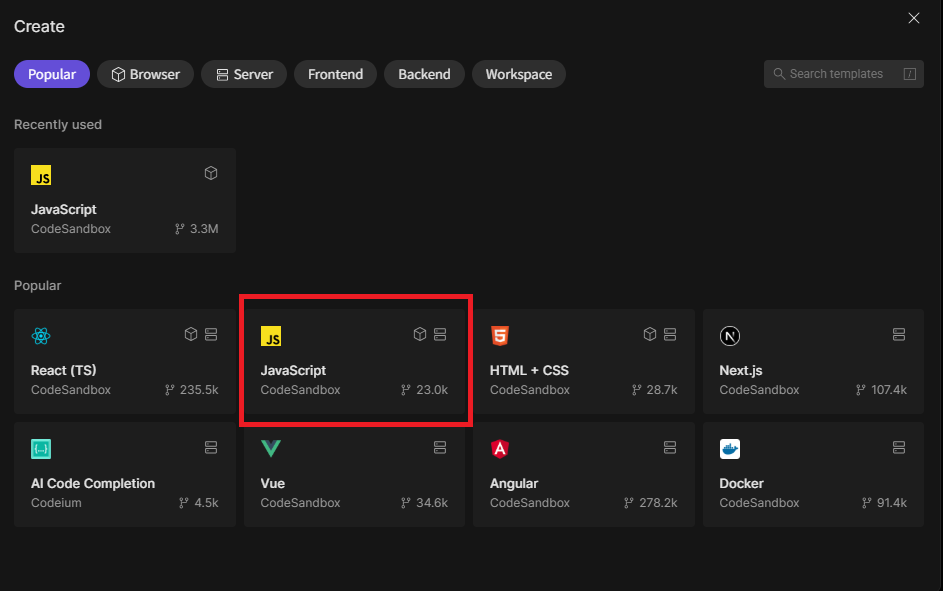Image resolution: width=943 pixels, height=591 pixels.
Task: Click the Search templates input field
Action: coord(844,74)
